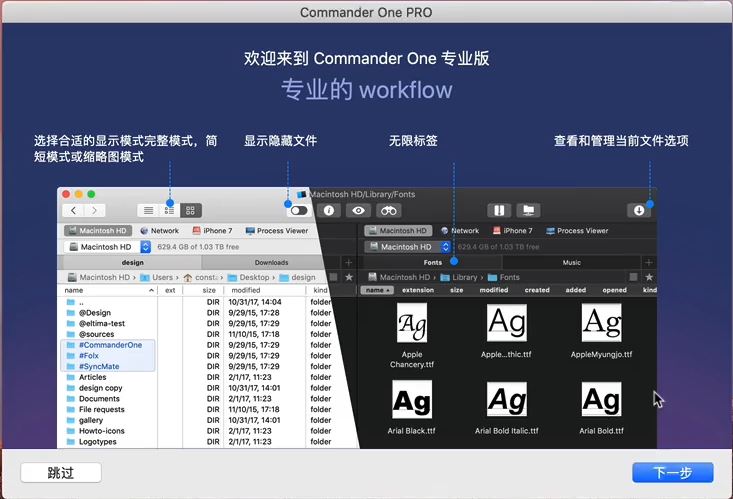Sort by created column in dark pane
Viewport: 733px width, 499px height.
point(537,290)
